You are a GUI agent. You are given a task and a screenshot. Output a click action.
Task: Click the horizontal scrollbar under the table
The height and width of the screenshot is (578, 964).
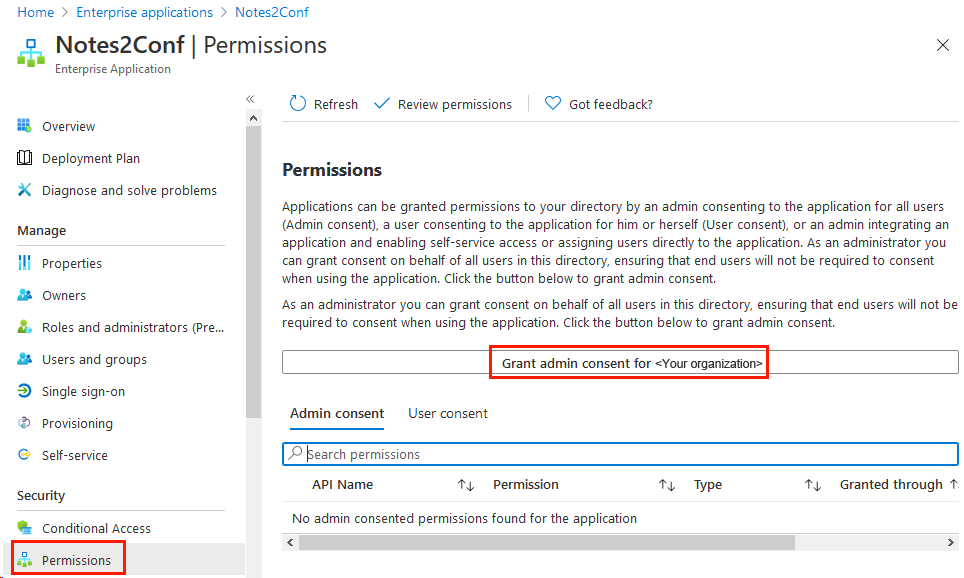point(546,542)
